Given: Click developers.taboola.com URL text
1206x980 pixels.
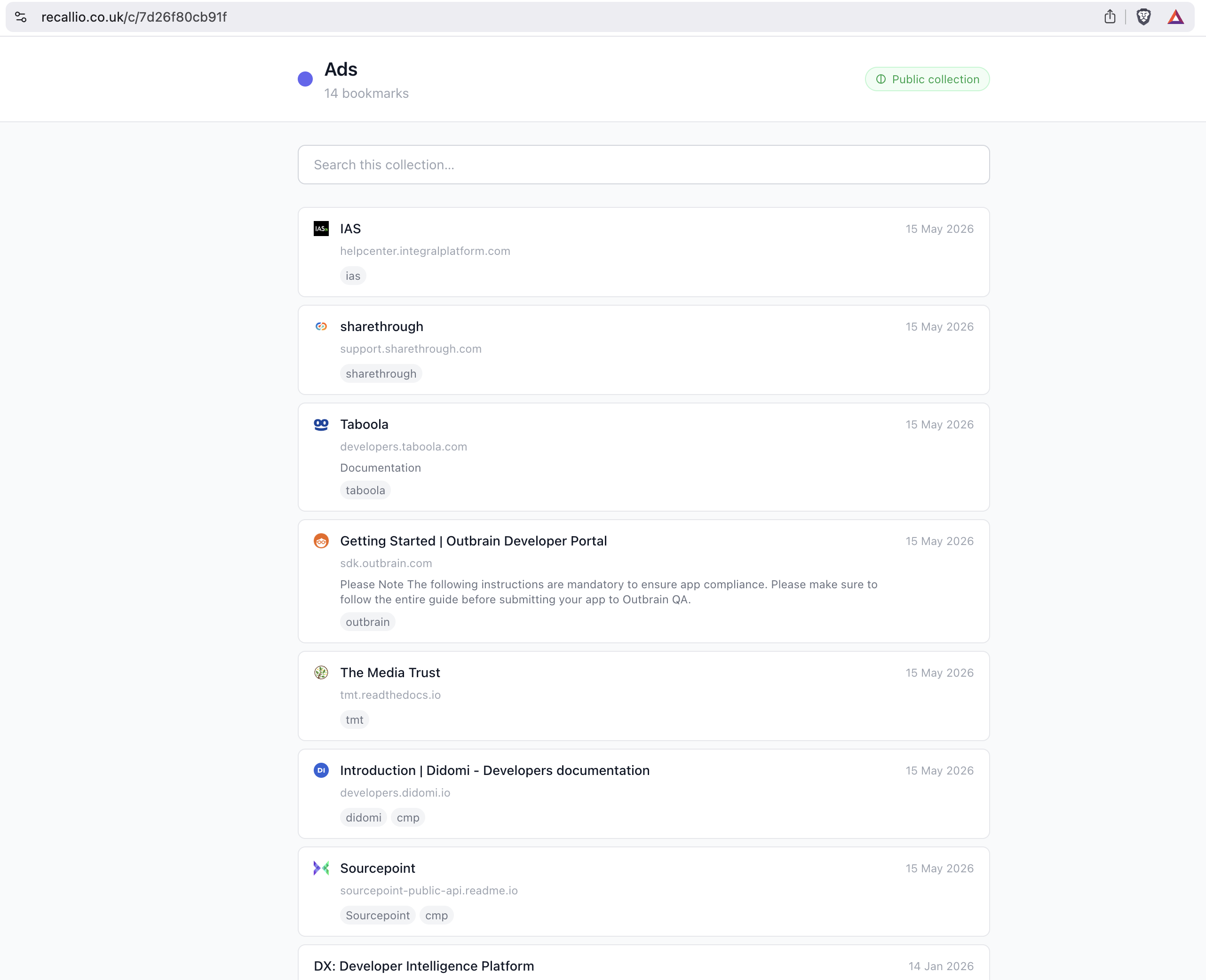Looking at the screenshot, I should click(404, 447).
